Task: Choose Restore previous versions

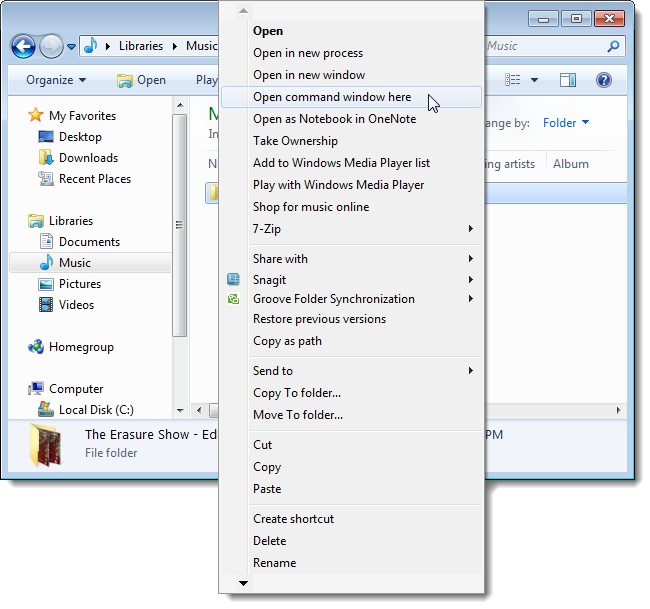Action: 352,319
